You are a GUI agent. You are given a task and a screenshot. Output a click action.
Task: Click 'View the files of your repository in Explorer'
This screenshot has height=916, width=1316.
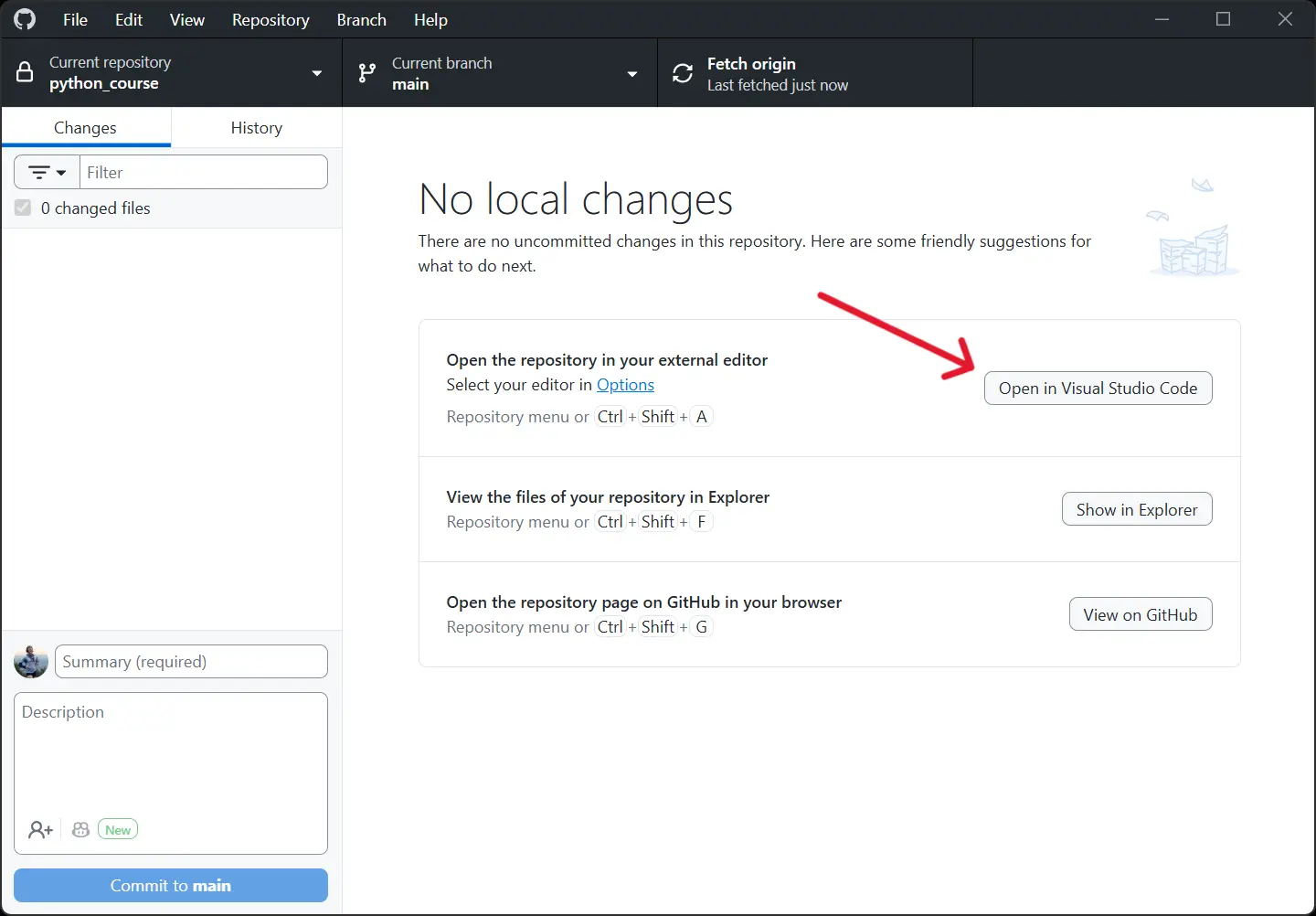[x=608, y=497]
